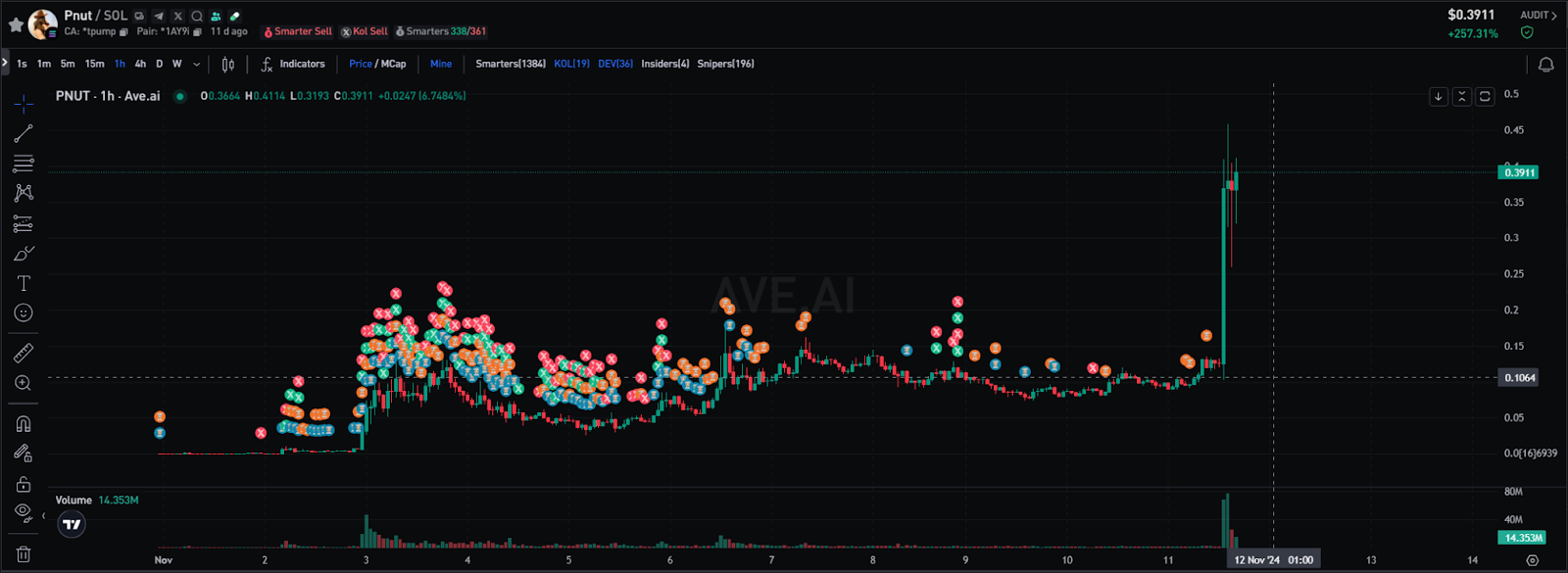
Task: Toggle Snipers(196) markers
Action: [x=725, y=64]
